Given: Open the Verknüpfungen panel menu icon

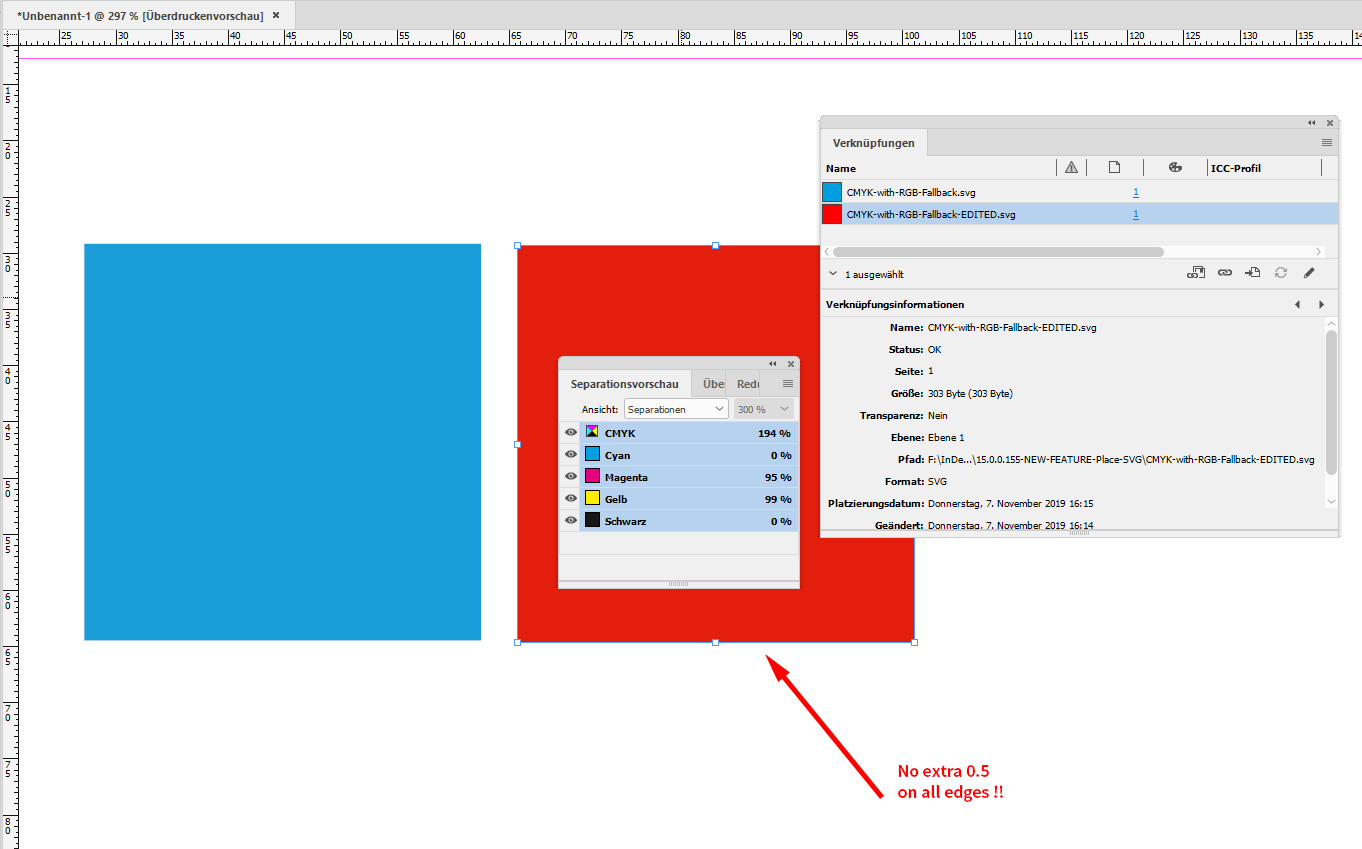Looking at the screenshot, I should pyautogui.click(x=1326, y=143).
